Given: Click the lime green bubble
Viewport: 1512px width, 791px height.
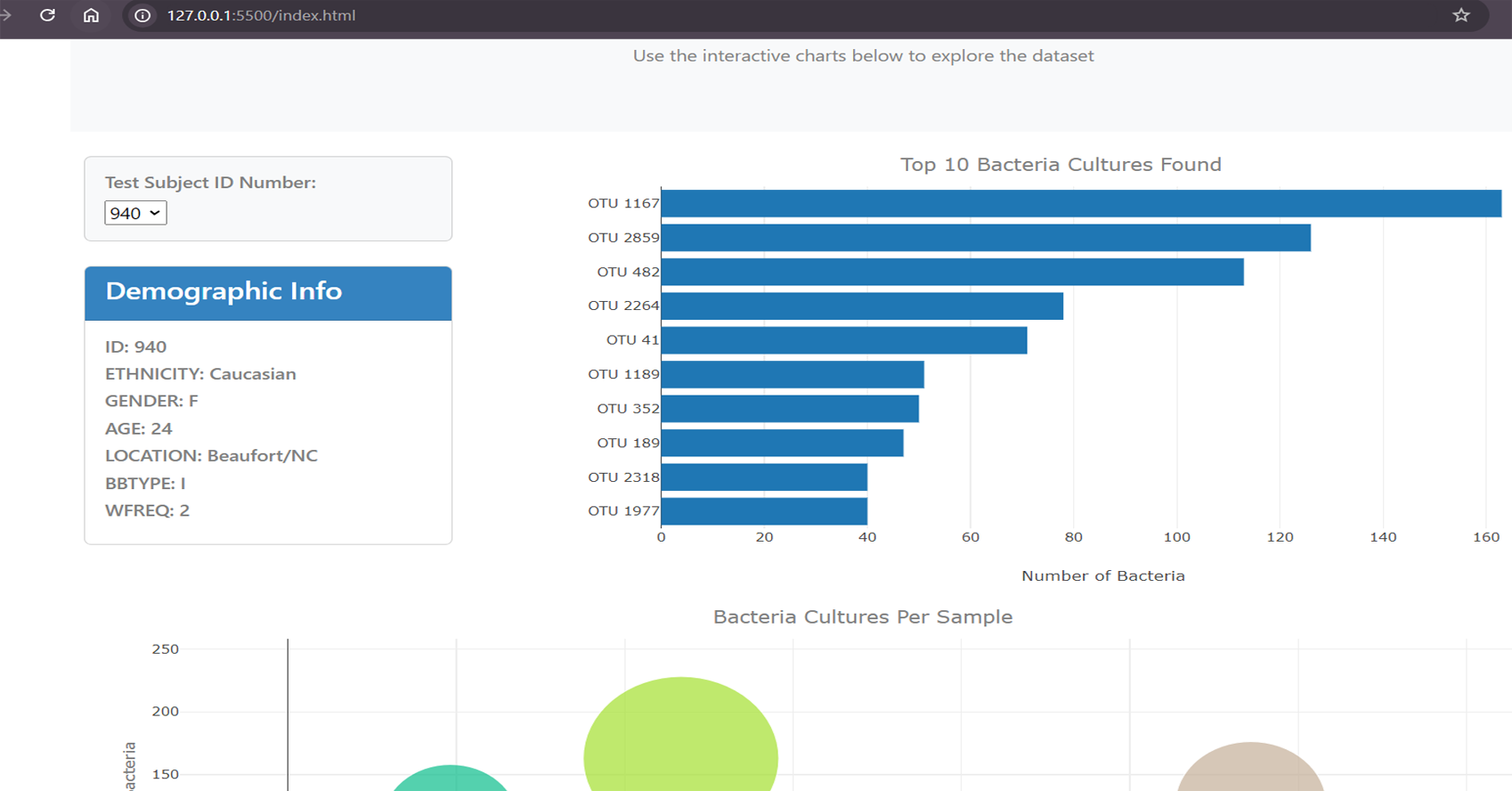Looking at the screenshot, I should [680, 739].
